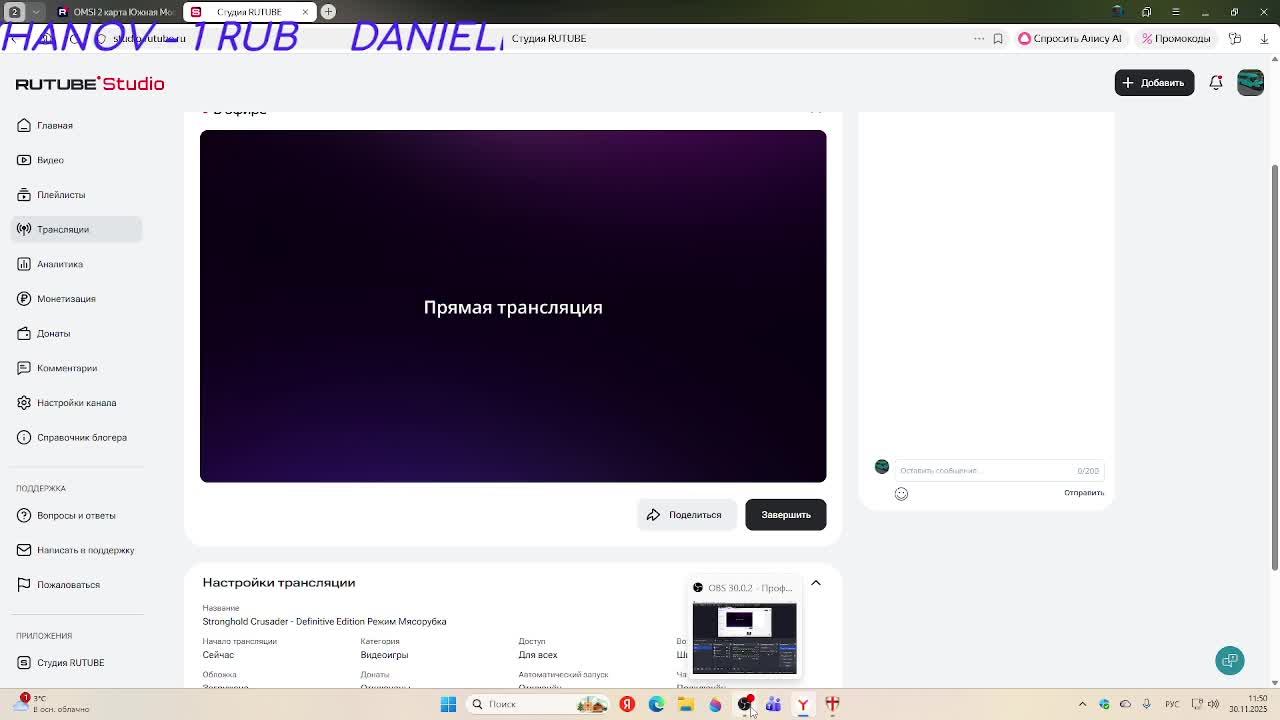This screenshot has height=720, width=1280.
Task: Send chat message with Отправить
Action: click(x=1084, y=493)
